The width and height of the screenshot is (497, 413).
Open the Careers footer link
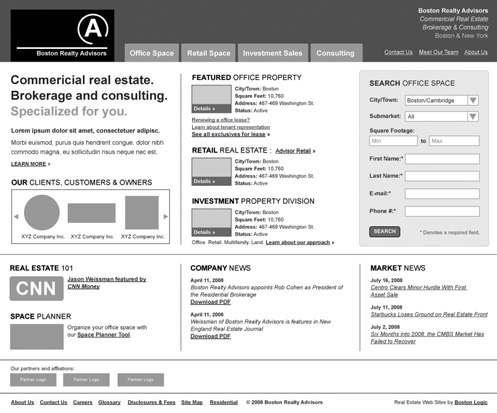82,402
